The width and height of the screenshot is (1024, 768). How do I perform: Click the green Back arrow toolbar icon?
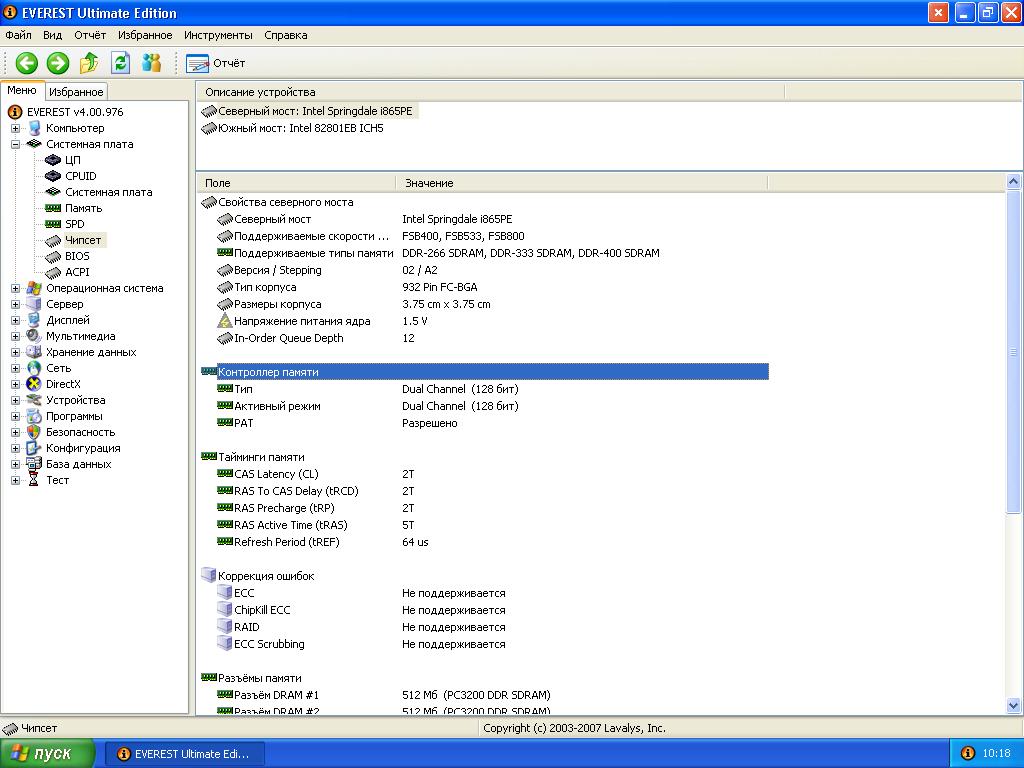[x=26, y=63]
